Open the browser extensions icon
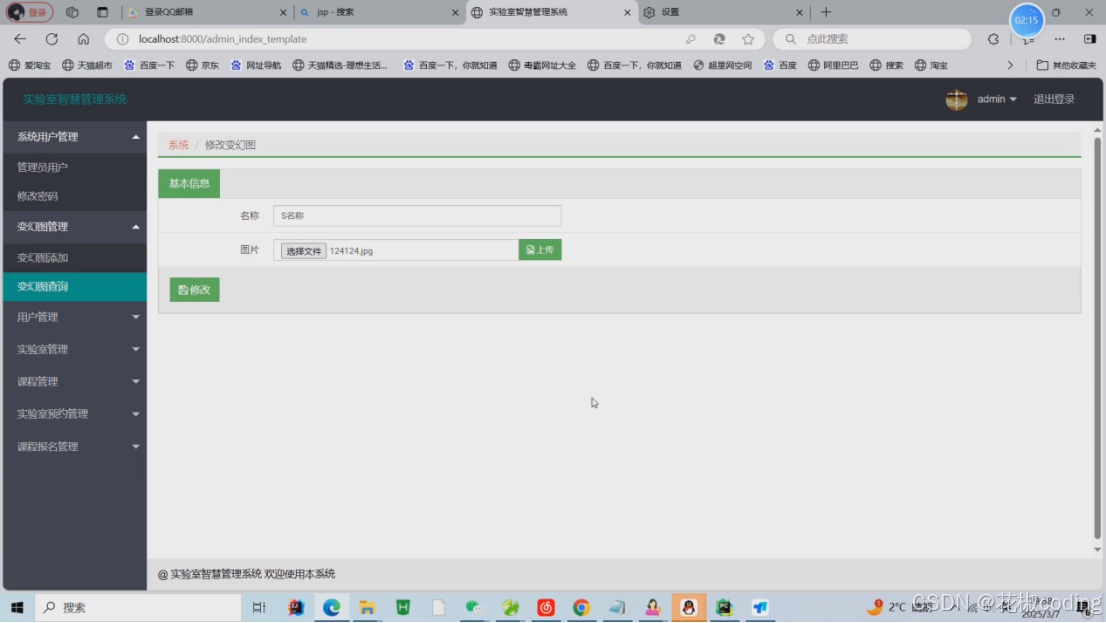Viewport: 1106px width, 623px height. (x=993, y=39)
